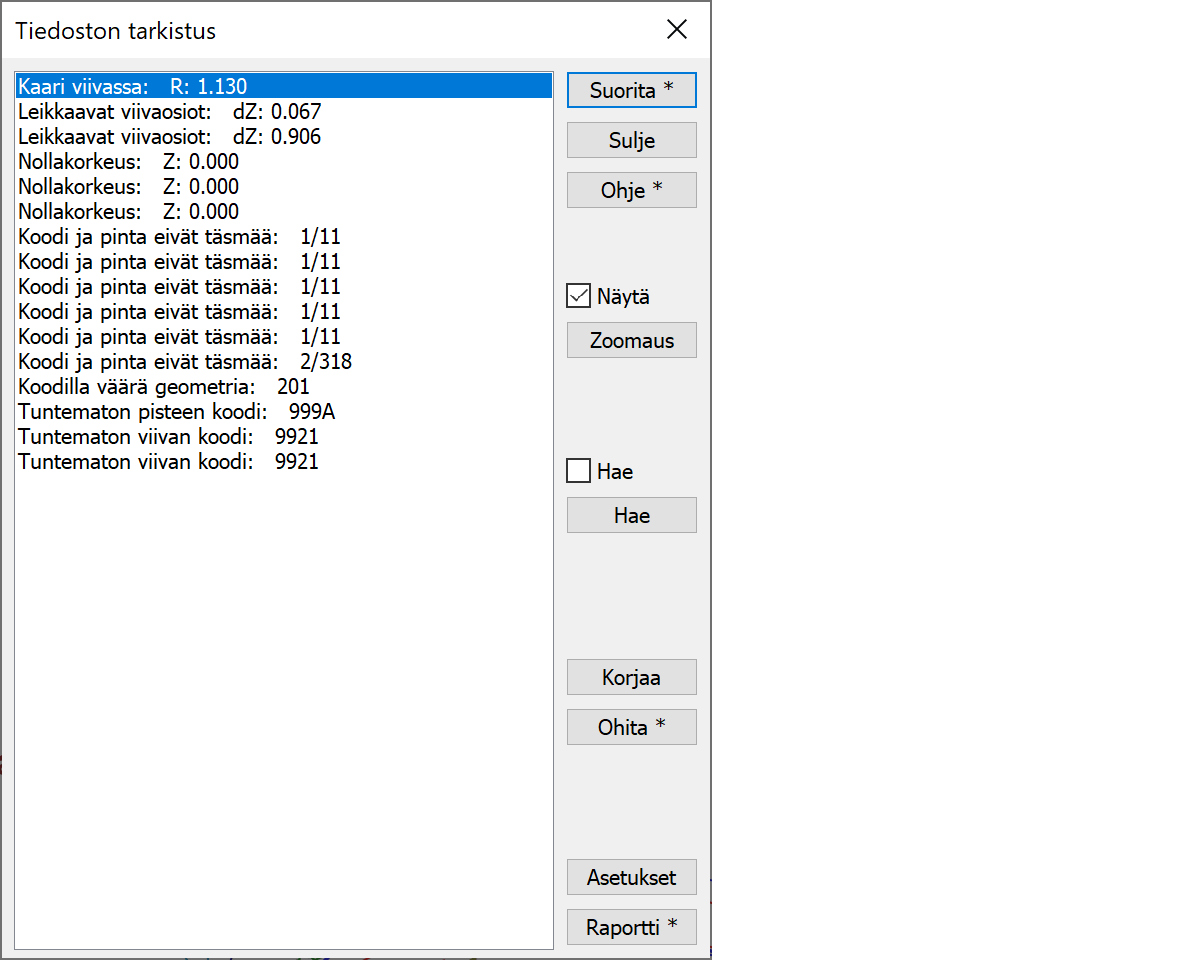Click the Korjaa button to fix

[631, 677]
